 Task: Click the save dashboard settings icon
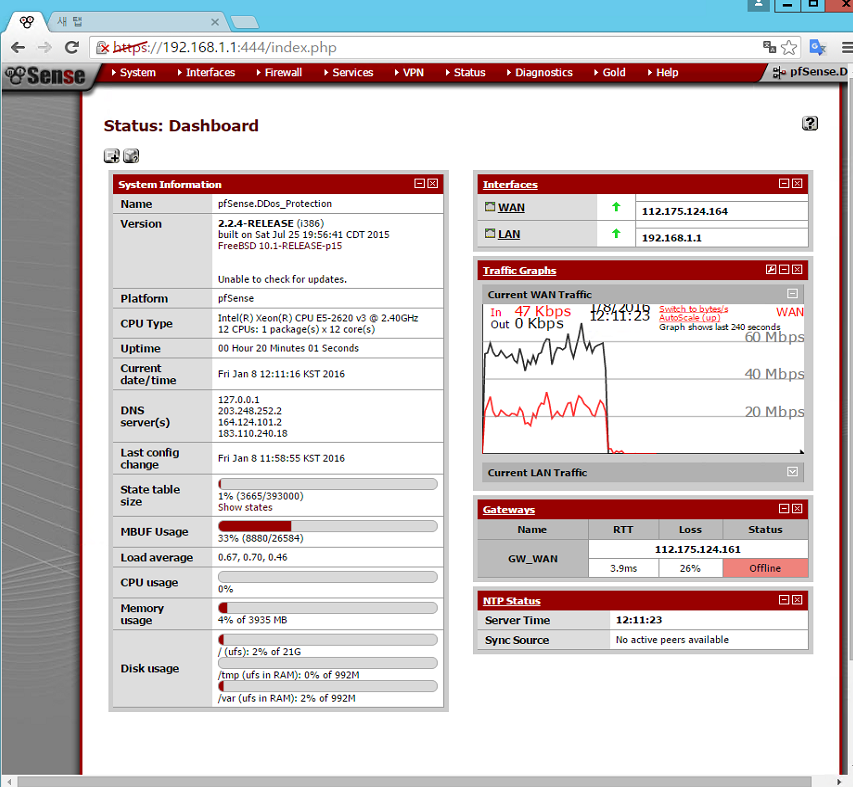pyautogui.click(x=131, y=156)
